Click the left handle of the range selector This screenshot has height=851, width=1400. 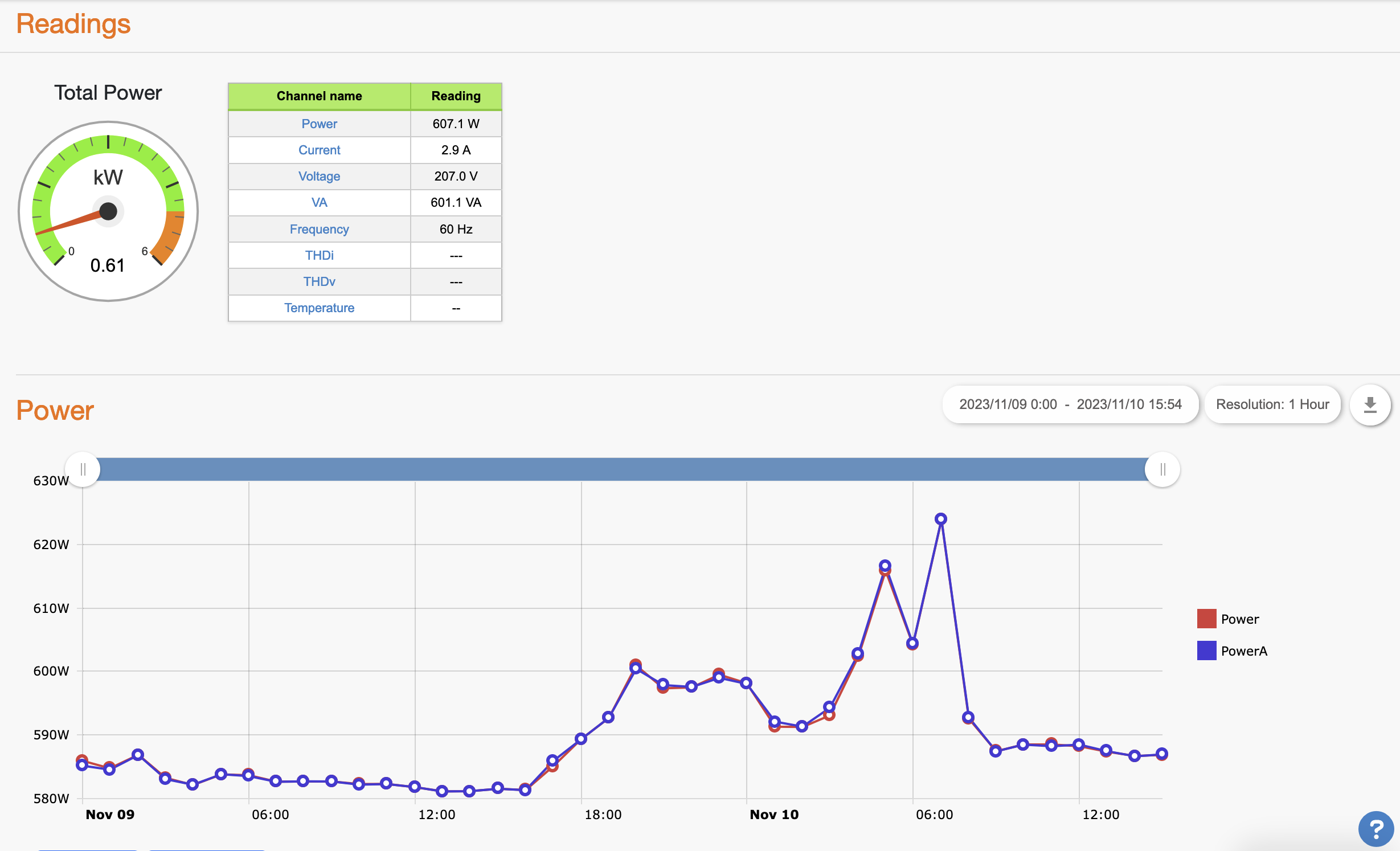pyautogui.click(x=83, y=469)
